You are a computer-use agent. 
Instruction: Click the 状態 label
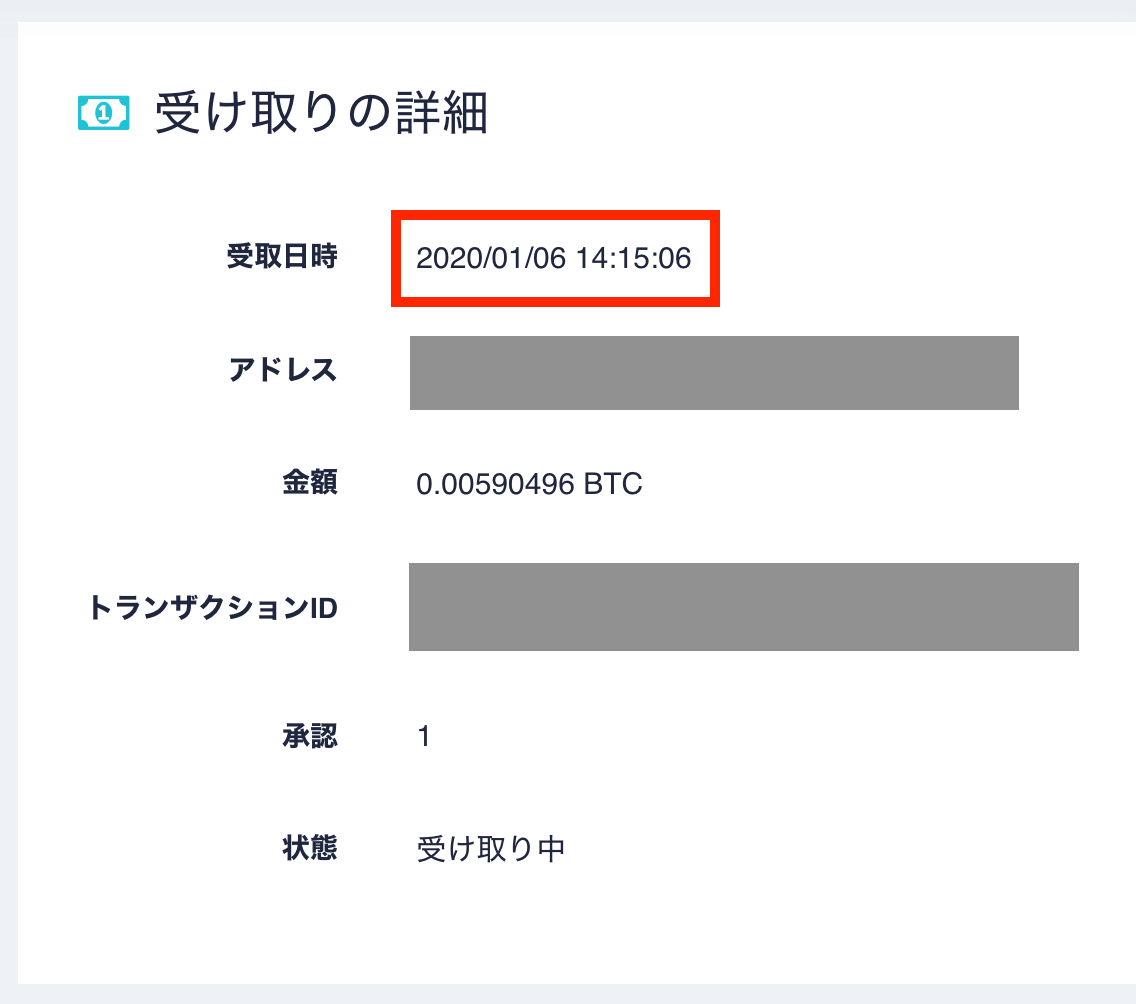coord(310,848)
